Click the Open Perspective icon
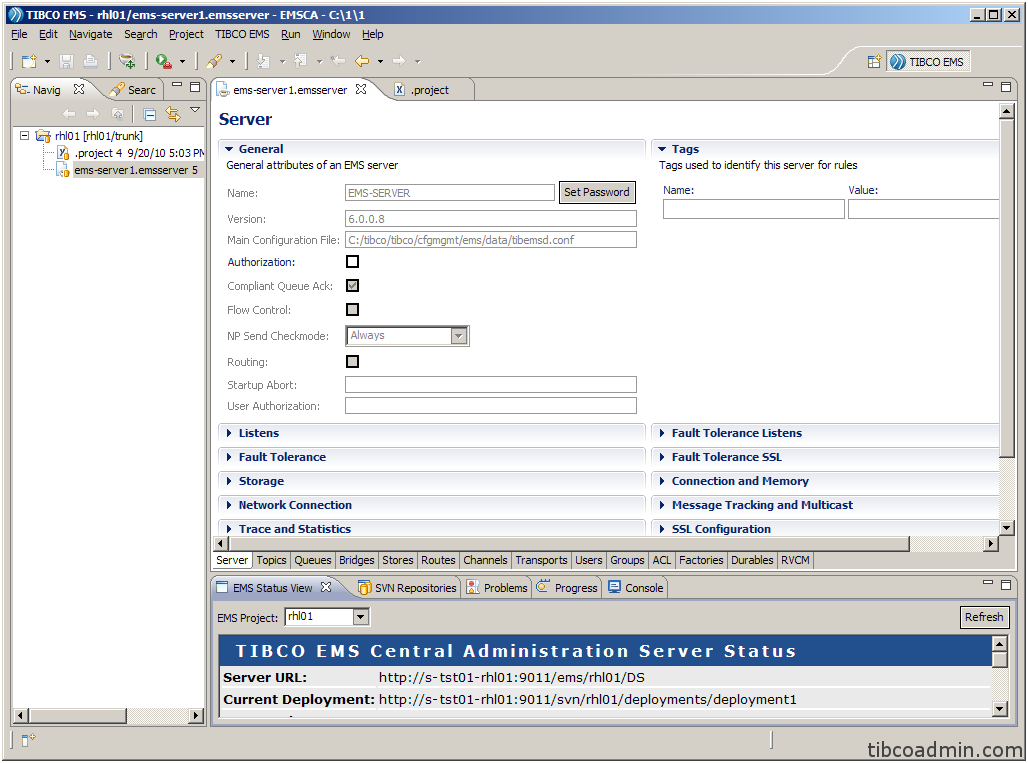This screenshot has width=1028, height=763. point(874,62)
